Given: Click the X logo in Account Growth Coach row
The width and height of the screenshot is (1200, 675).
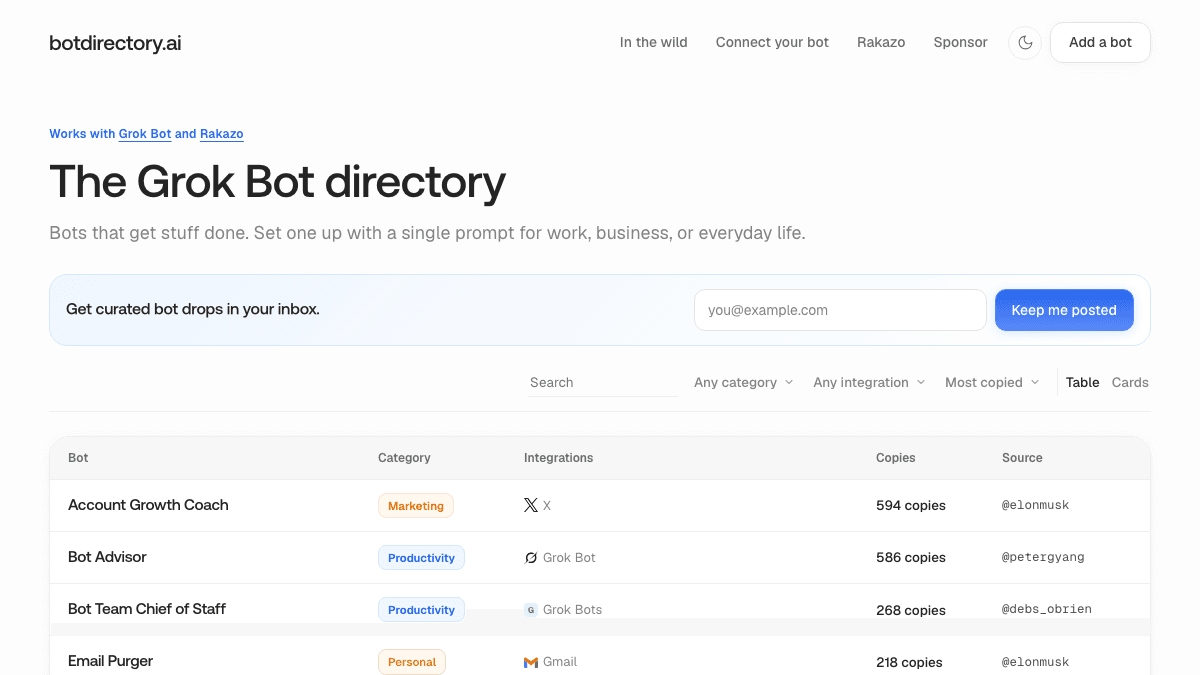Looking at the screenshot, I should click(x=531, y=506).
